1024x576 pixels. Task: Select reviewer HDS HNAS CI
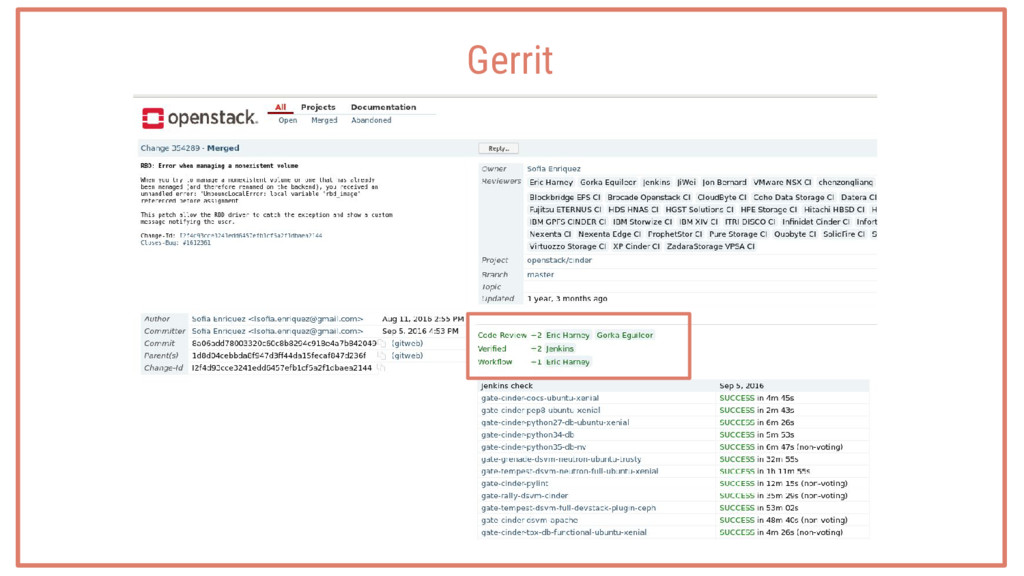click(633, 210)
